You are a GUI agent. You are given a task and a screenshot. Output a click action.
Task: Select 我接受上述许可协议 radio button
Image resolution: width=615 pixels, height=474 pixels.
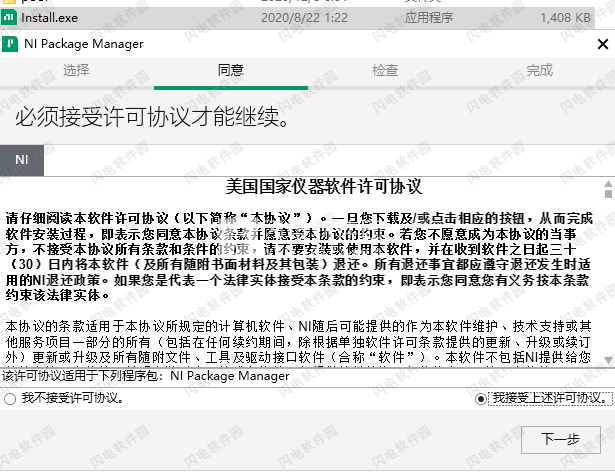point(481,399)
